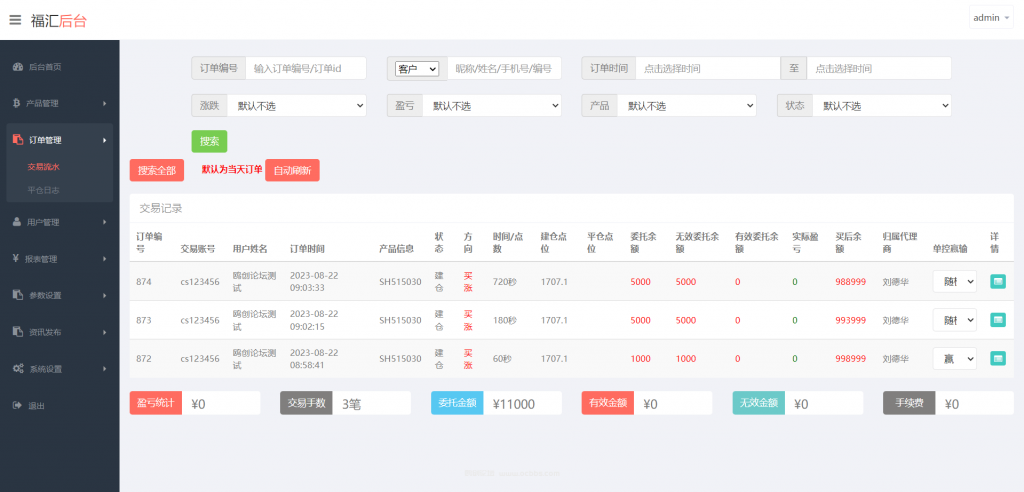Expand the 用户管理 menu

[59, 222]
